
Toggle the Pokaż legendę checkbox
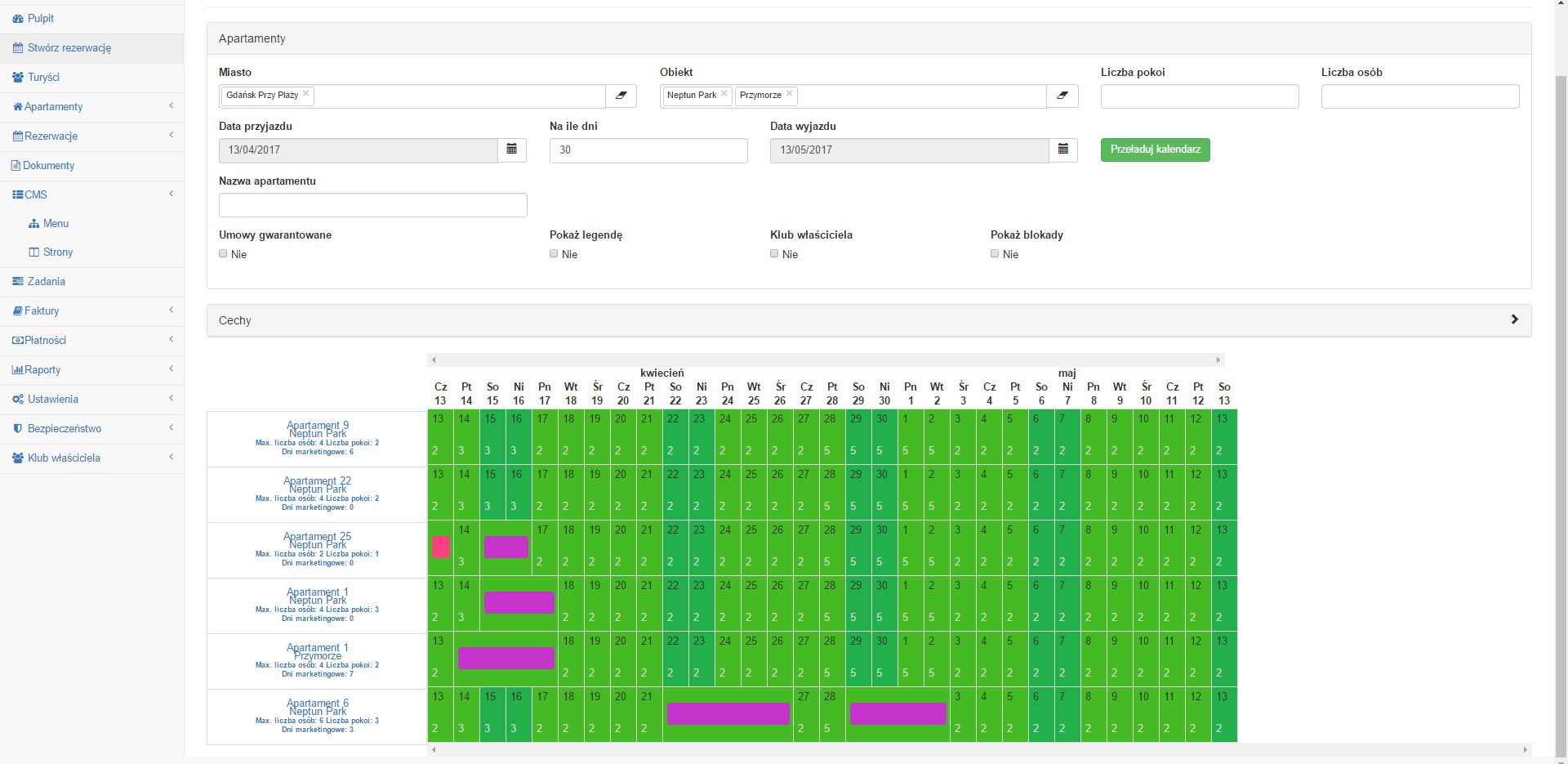click(x=554, y=253)
